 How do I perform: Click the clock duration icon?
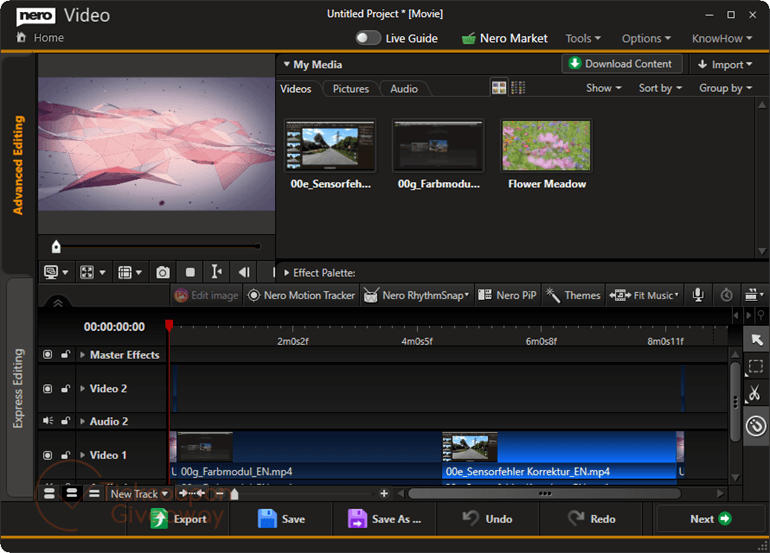click(x=726, y=295)
